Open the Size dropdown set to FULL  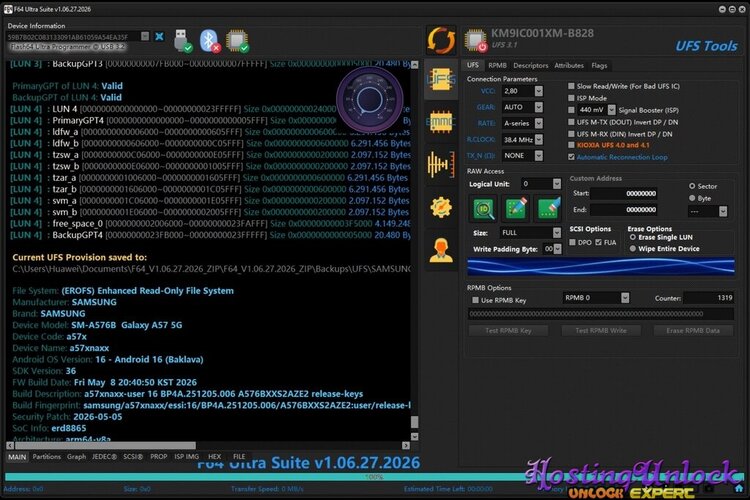tap(557, 233)
